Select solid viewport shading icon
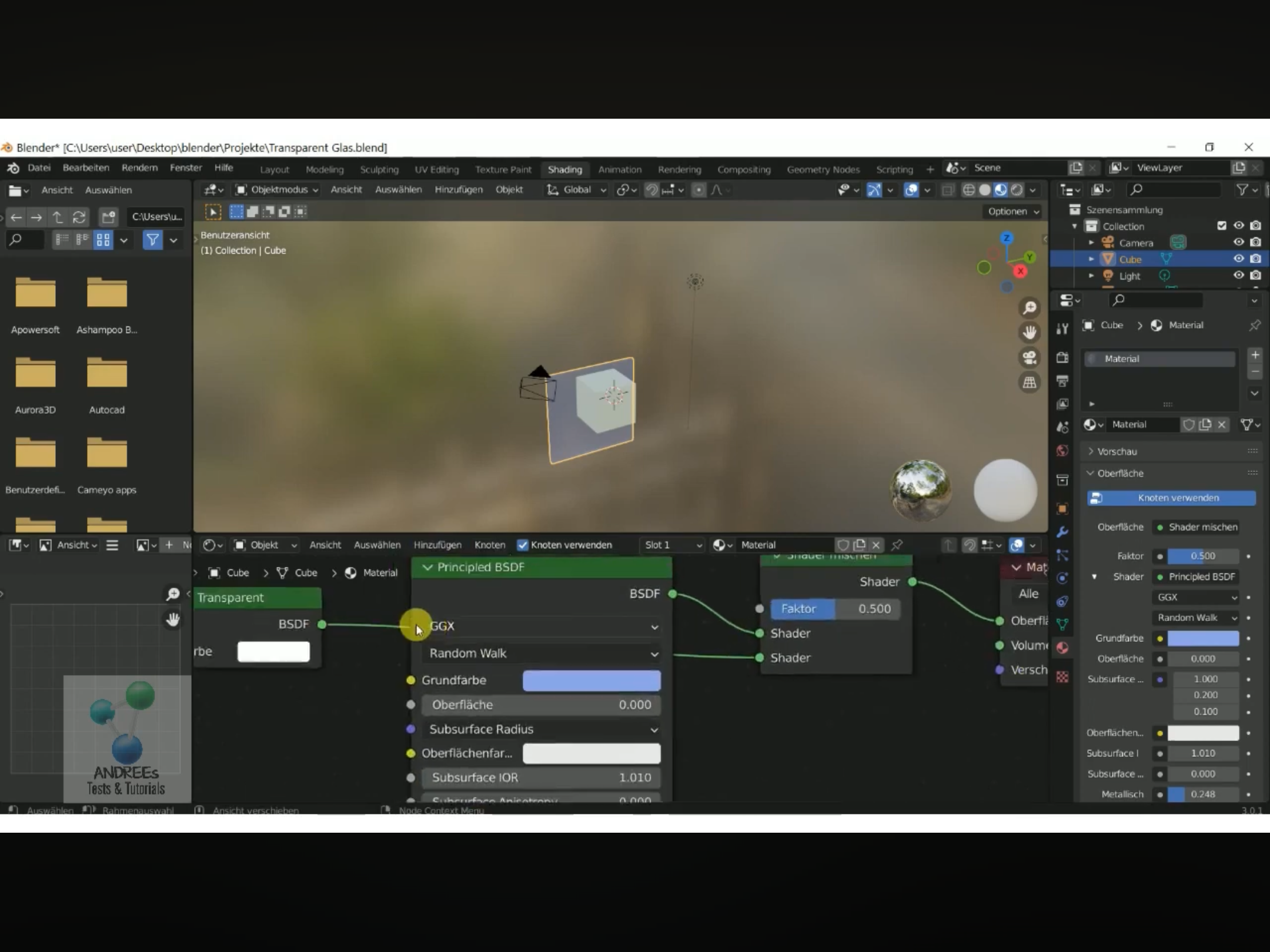 [x=984, y=190]
